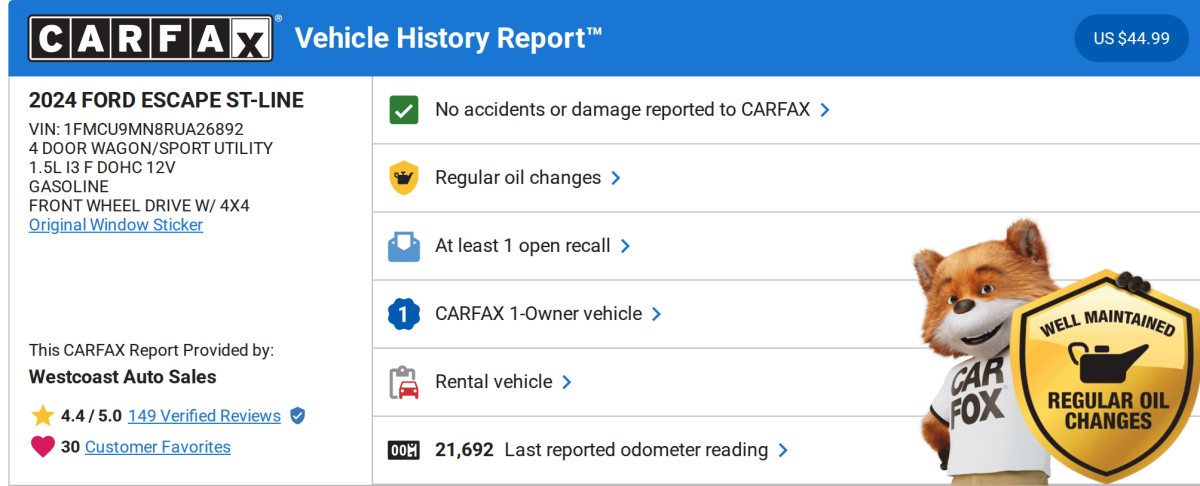The height and width of the screenshot is (486, 1200).
Task: Click the rental vehicle clipboard car icon
Action: click(404, 382)
